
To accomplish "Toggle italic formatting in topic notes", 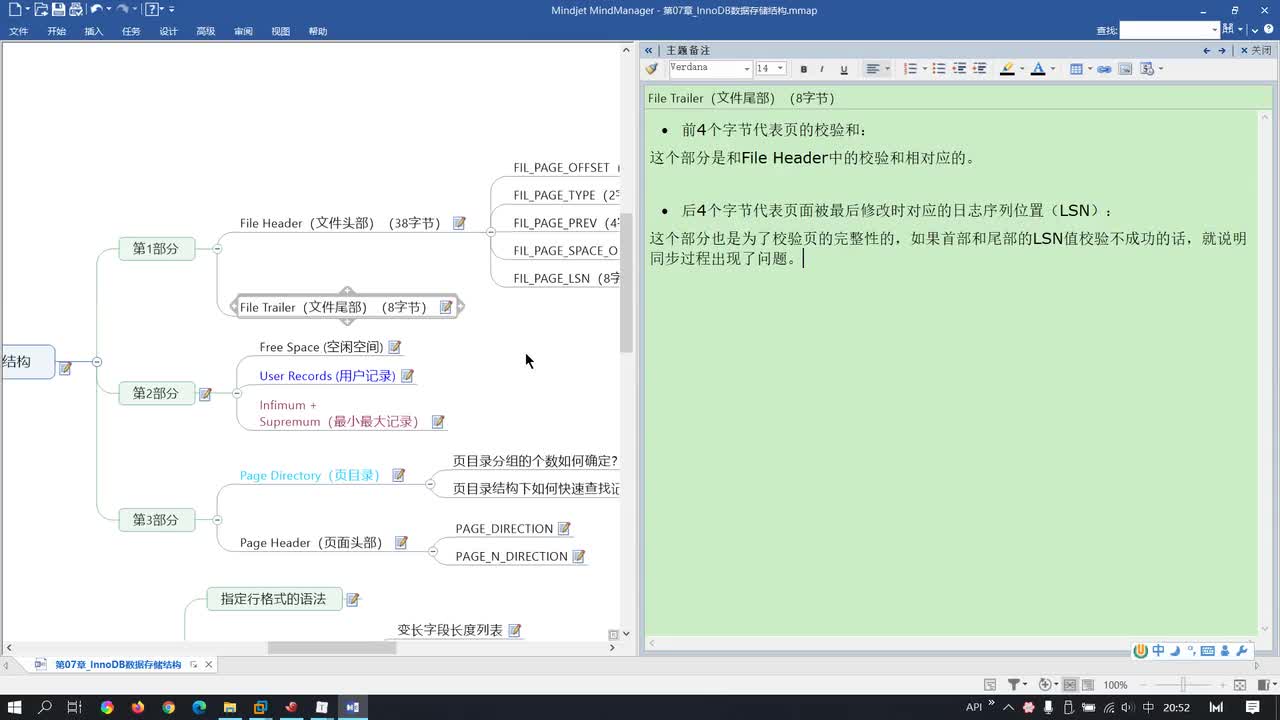I will [822, 69].
